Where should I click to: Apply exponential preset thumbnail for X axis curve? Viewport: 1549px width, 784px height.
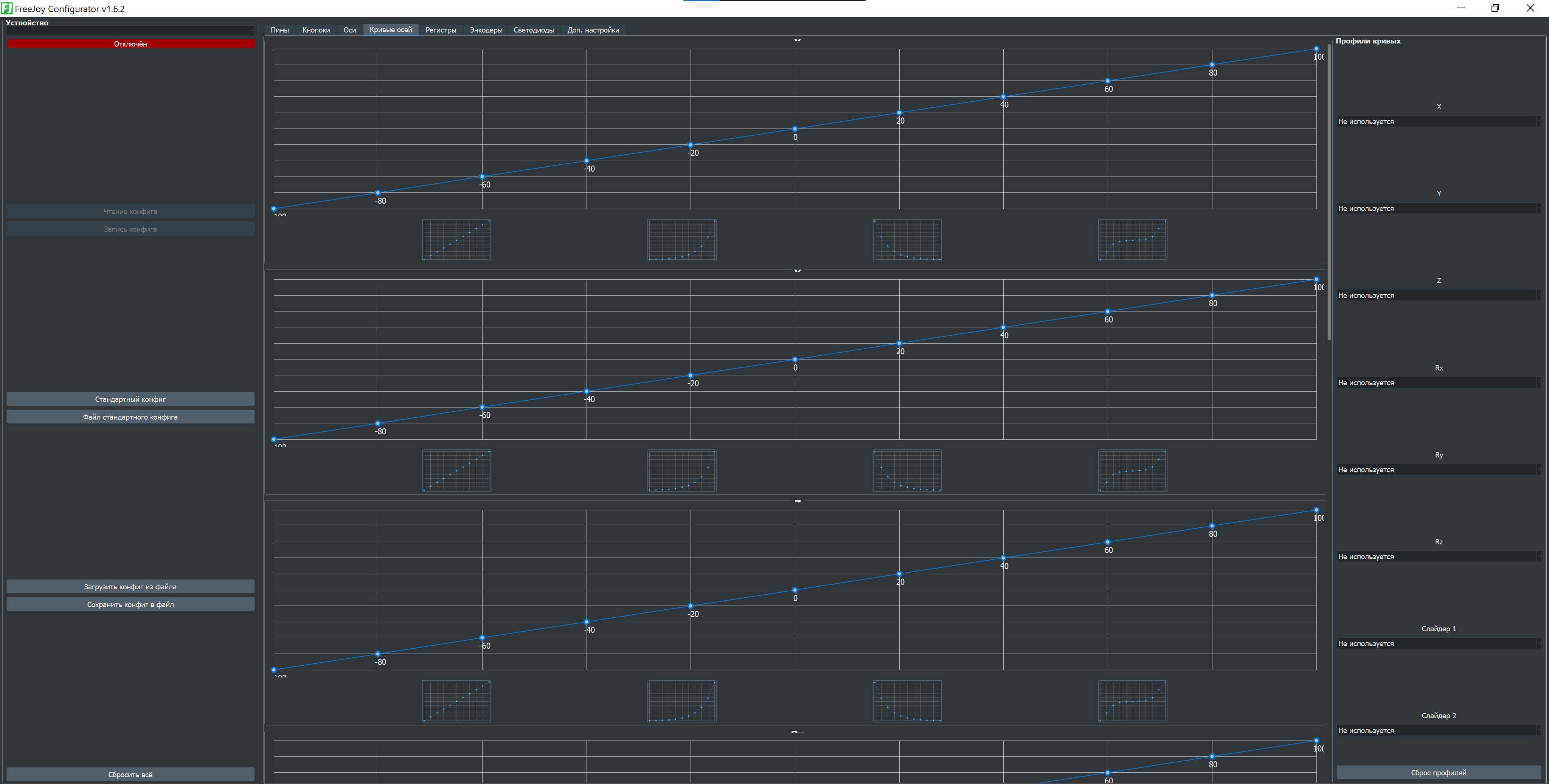coord(682,240)
